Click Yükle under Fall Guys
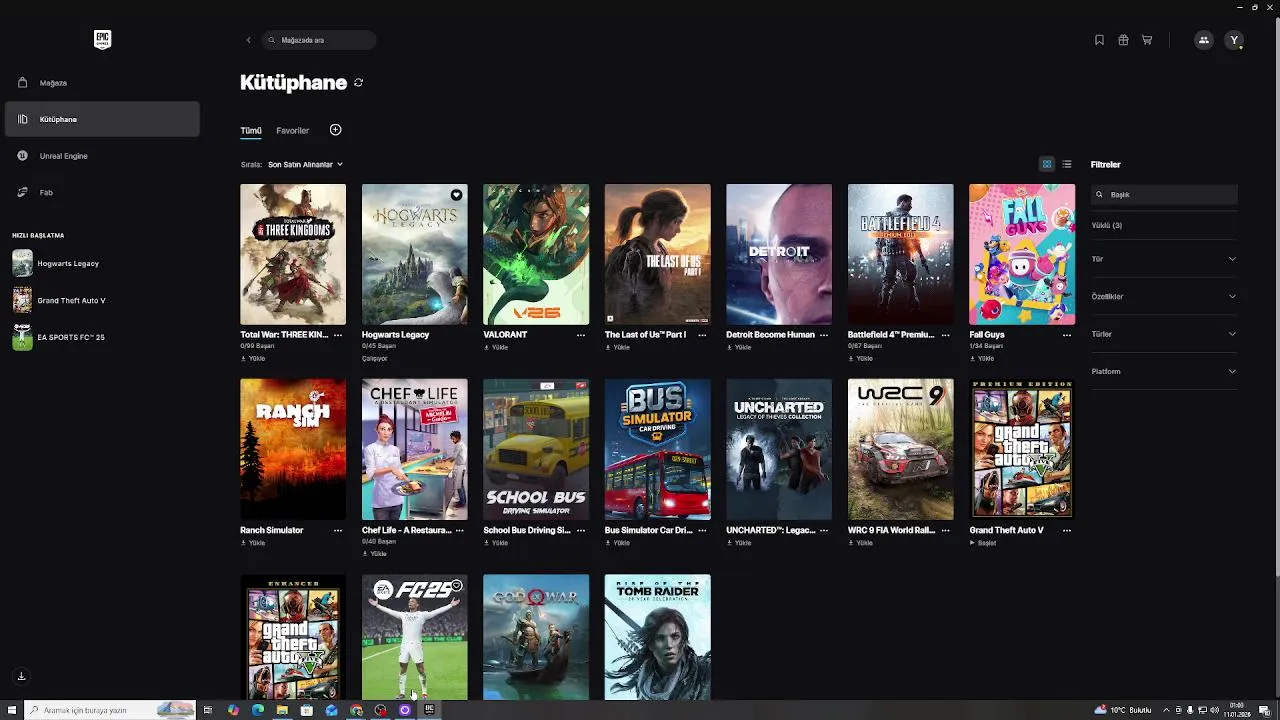 981,358
